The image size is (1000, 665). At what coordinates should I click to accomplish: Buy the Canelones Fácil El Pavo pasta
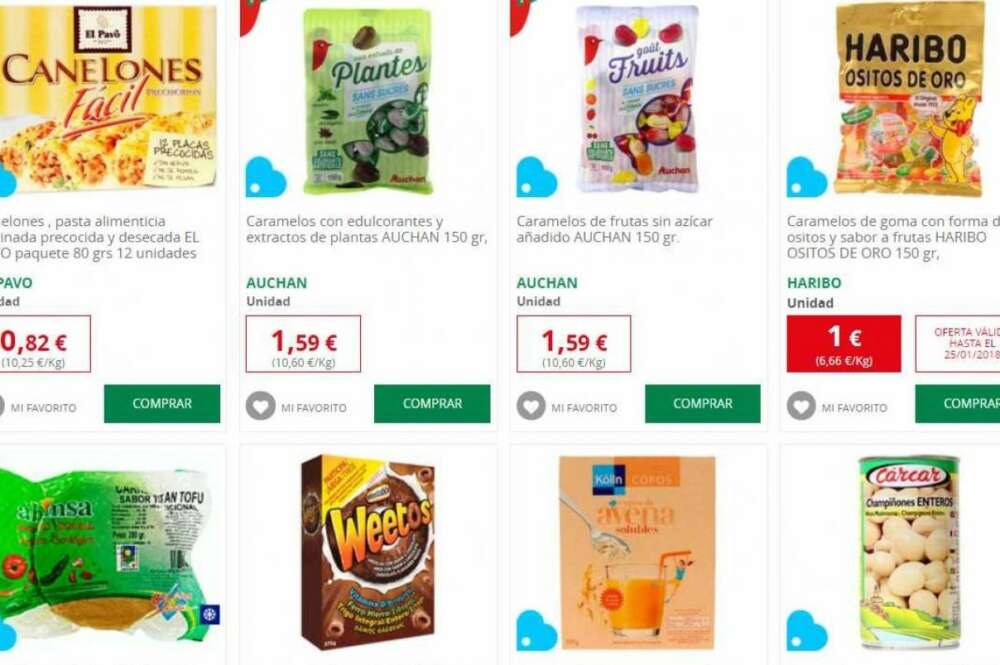[x=162, y=404]
